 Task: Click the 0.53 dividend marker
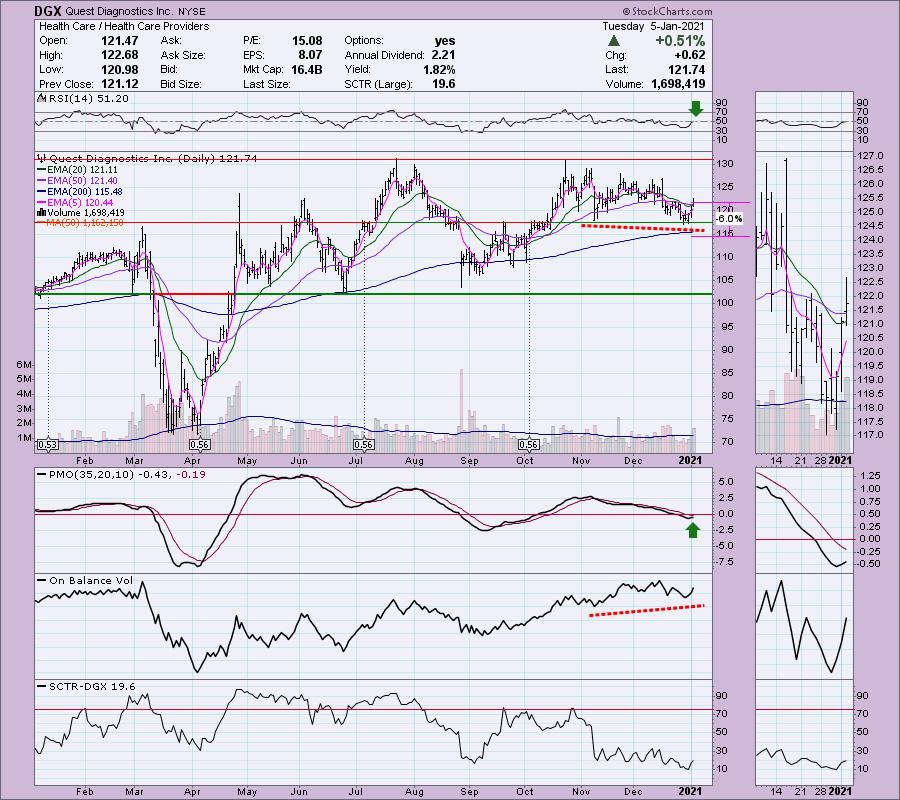47,445
